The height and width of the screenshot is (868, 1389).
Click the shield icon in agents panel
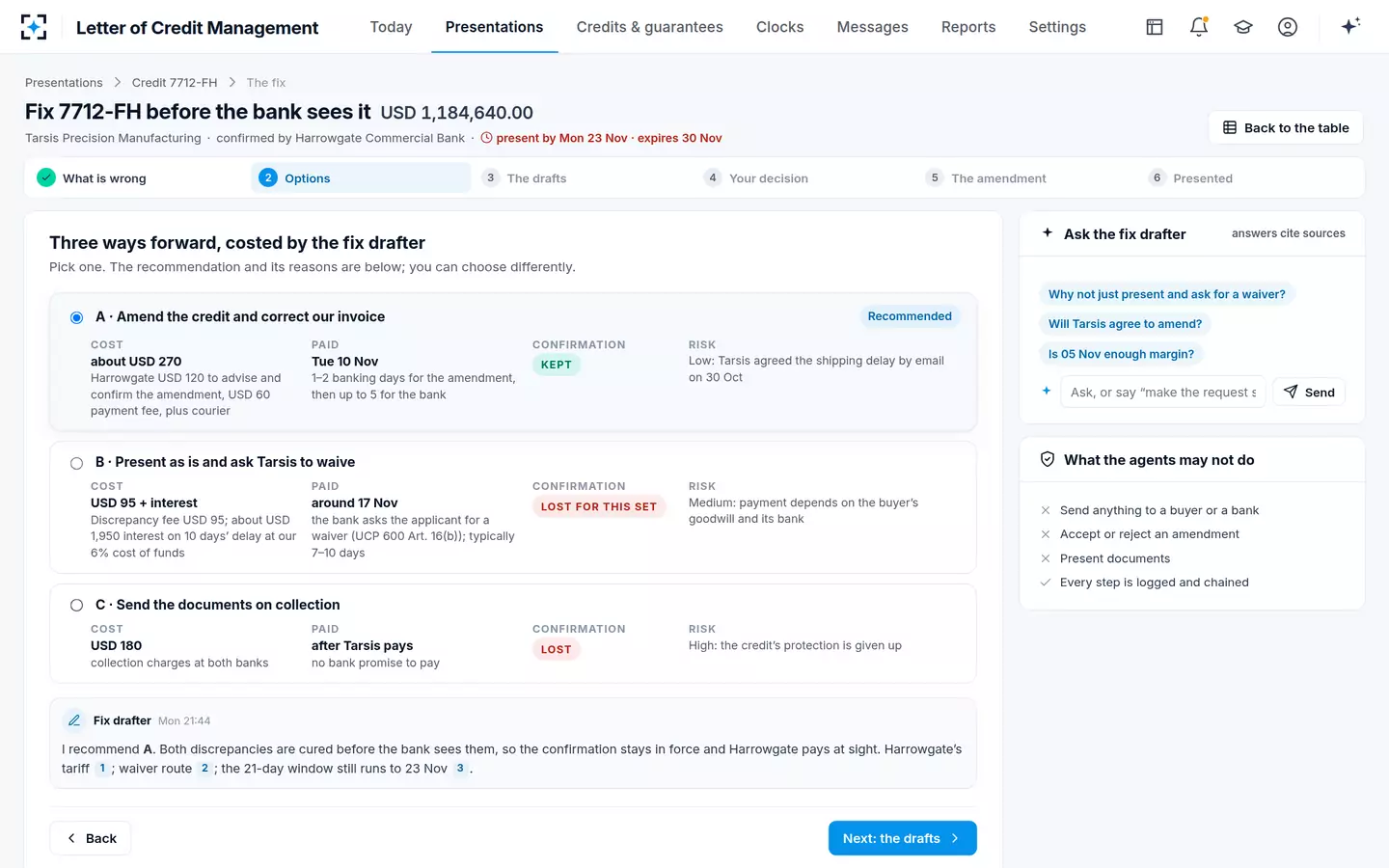coord(1048,459)
